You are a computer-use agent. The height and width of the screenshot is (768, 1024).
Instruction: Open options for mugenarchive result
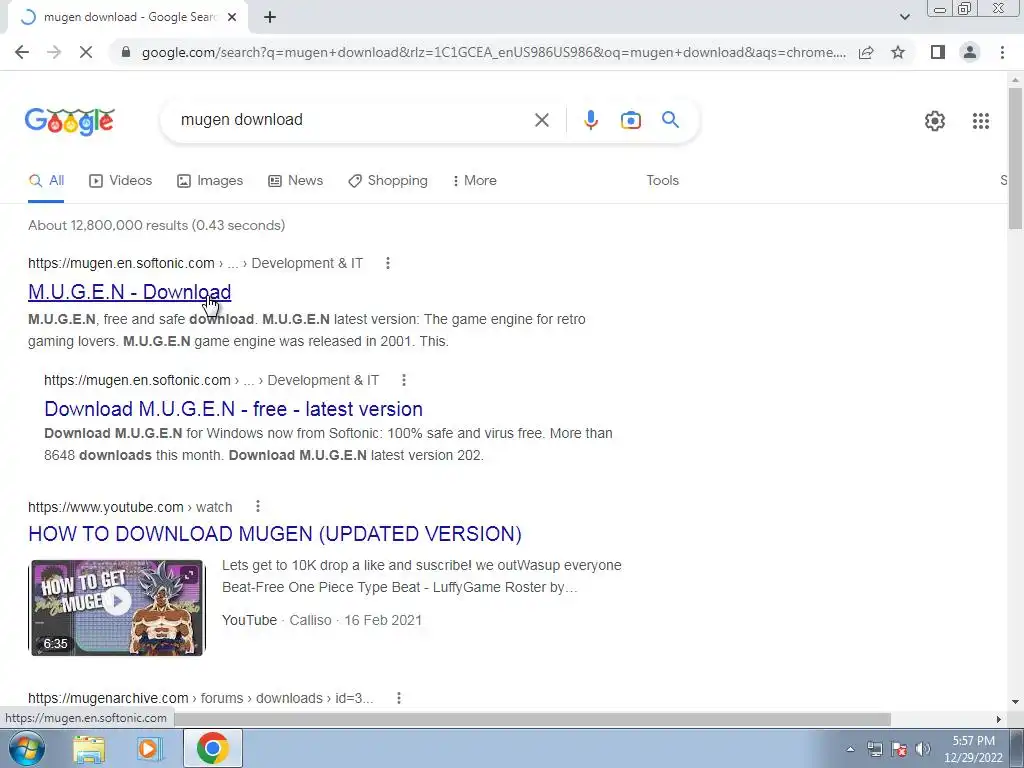[398, 698]
